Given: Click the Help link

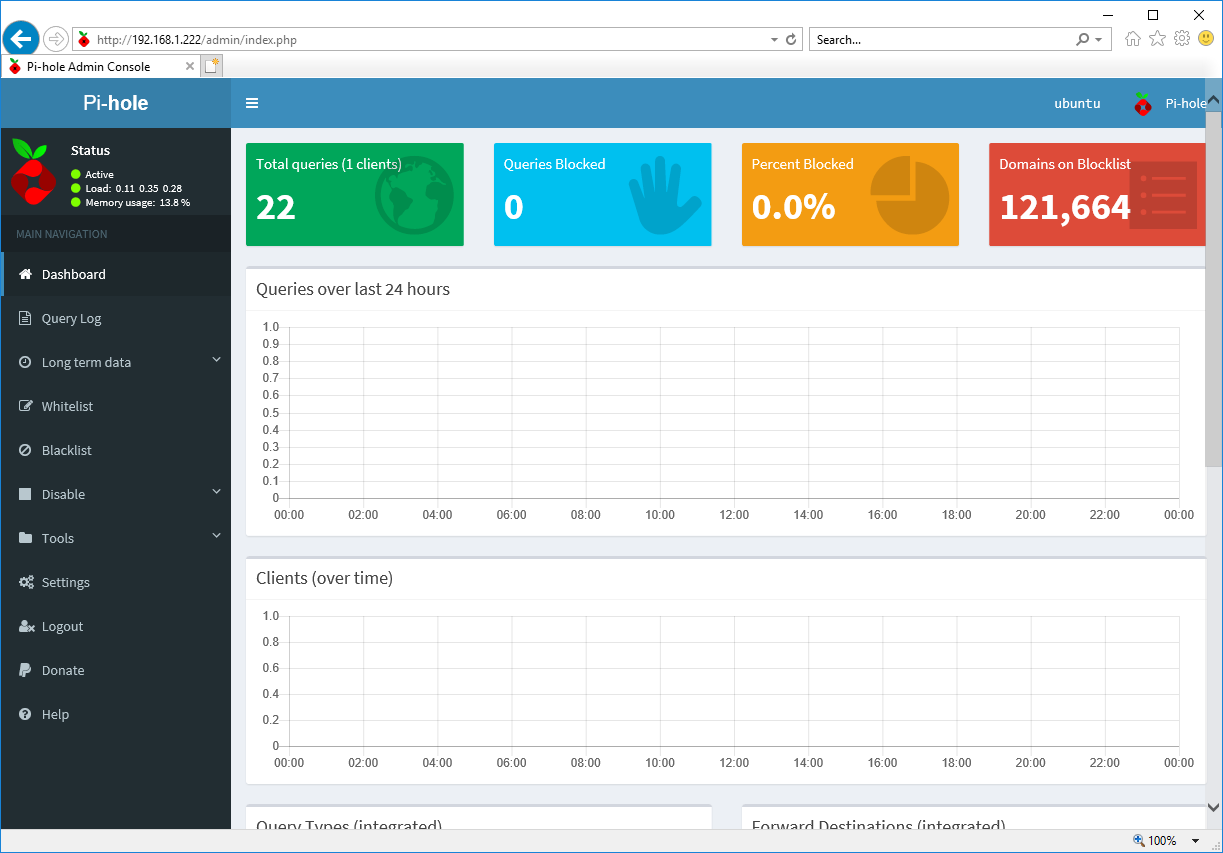Looking at the screenshot, I should coord(55,714).
